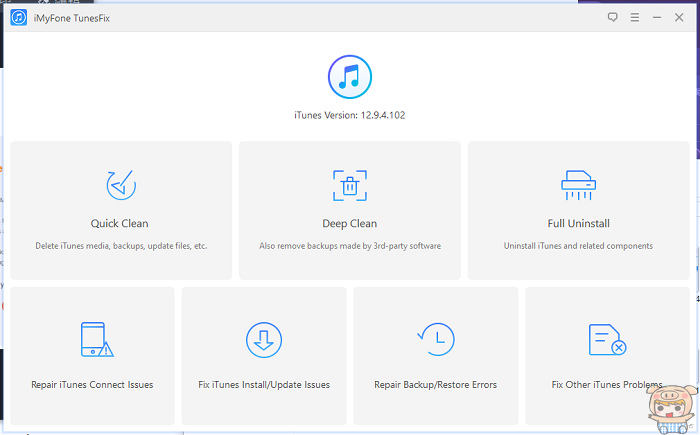Open the hamburger menu in title bar
The image size is (700, 435).
click(635, 17)
